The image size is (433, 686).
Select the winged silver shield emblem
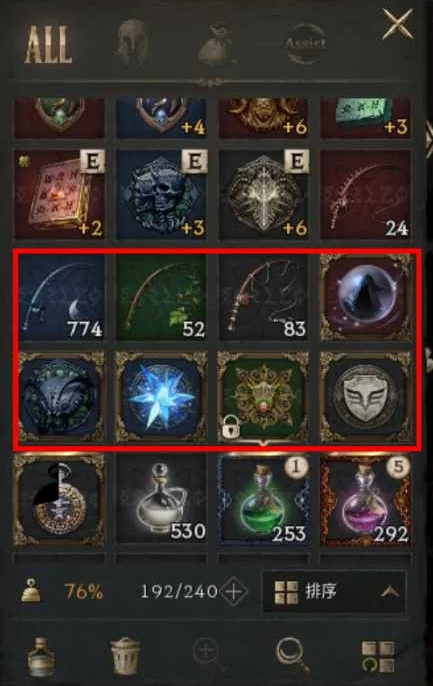(366, 397)
